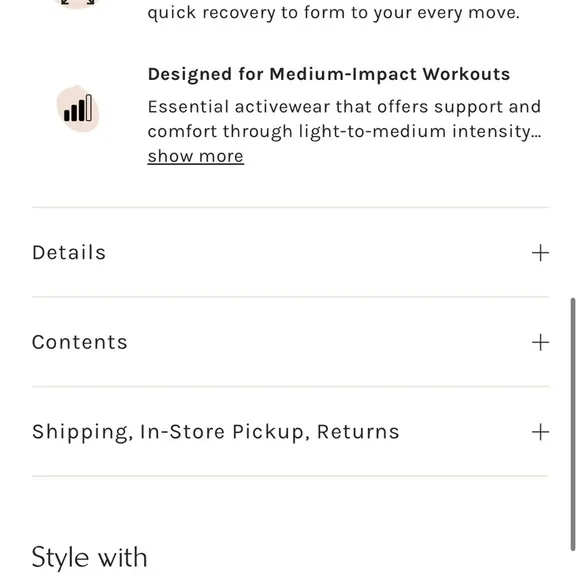Click the Style with section heading
Screen dimensions: 580x580
pos(90,557)
